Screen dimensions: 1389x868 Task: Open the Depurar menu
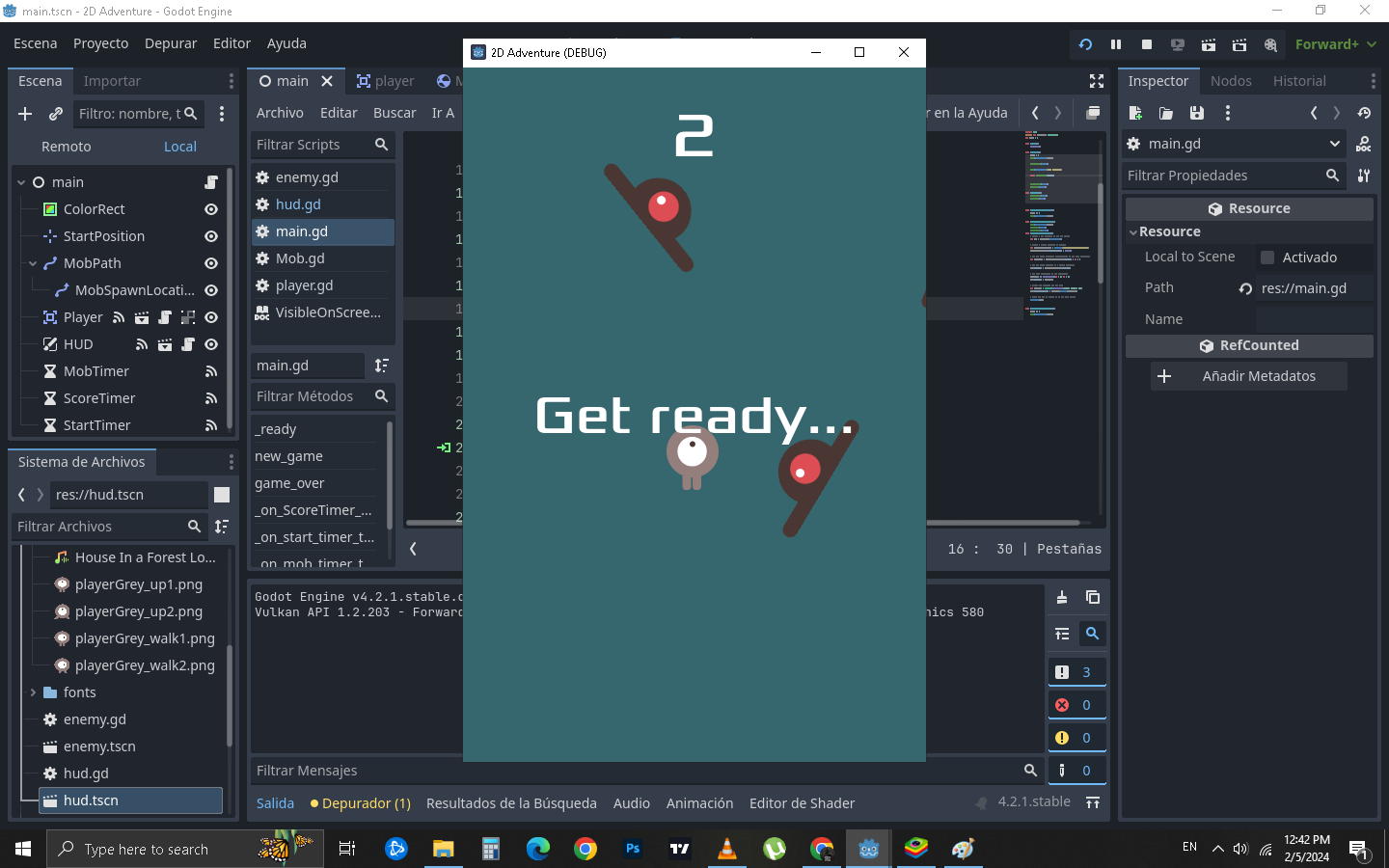(x=171, y=43)
